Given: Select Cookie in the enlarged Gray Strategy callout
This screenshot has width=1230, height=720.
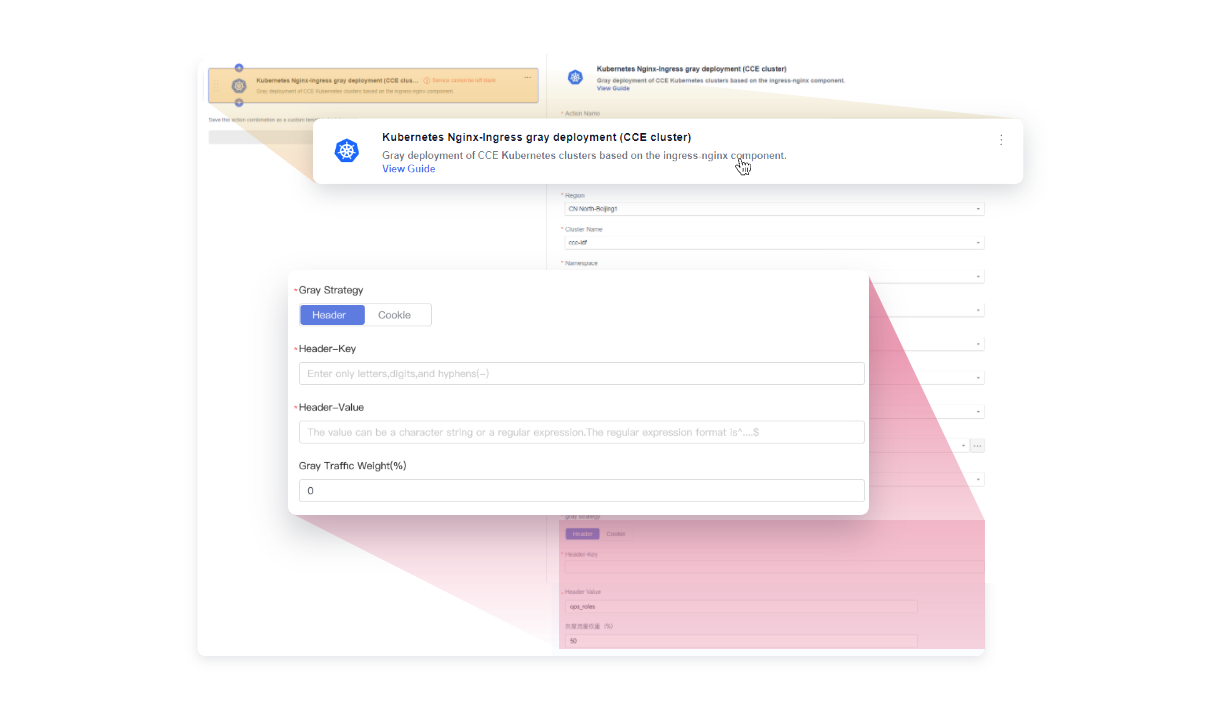Looking at the screenshot, I should point(395,315).
